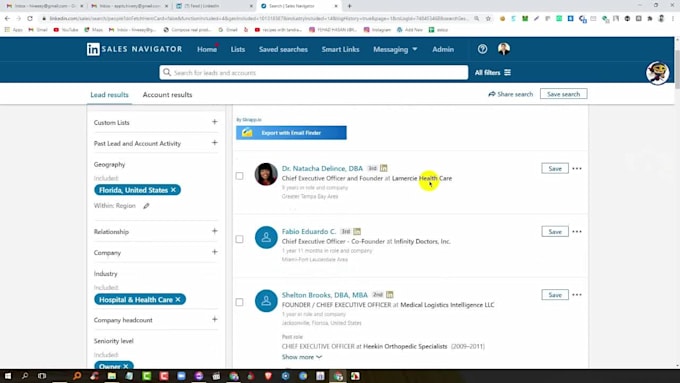Select checkbox for Fabio Eduardo C.

pyautogui.click(x=239, y=239)
